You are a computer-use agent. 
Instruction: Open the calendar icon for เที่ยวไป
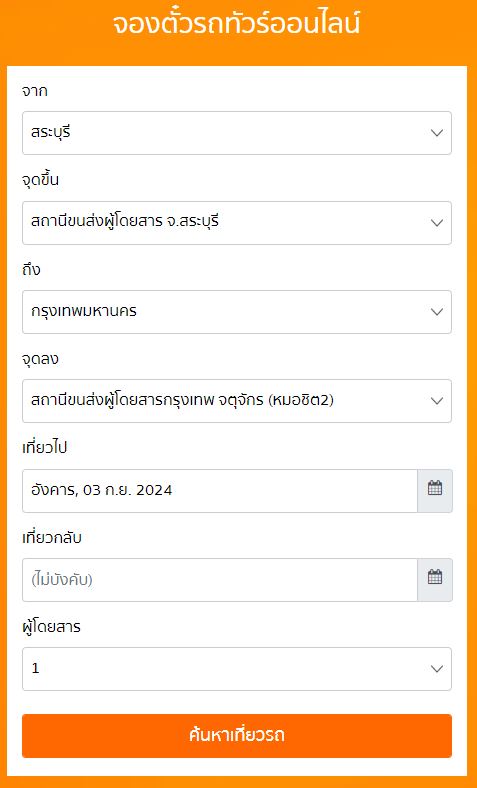tap(435, 491)
